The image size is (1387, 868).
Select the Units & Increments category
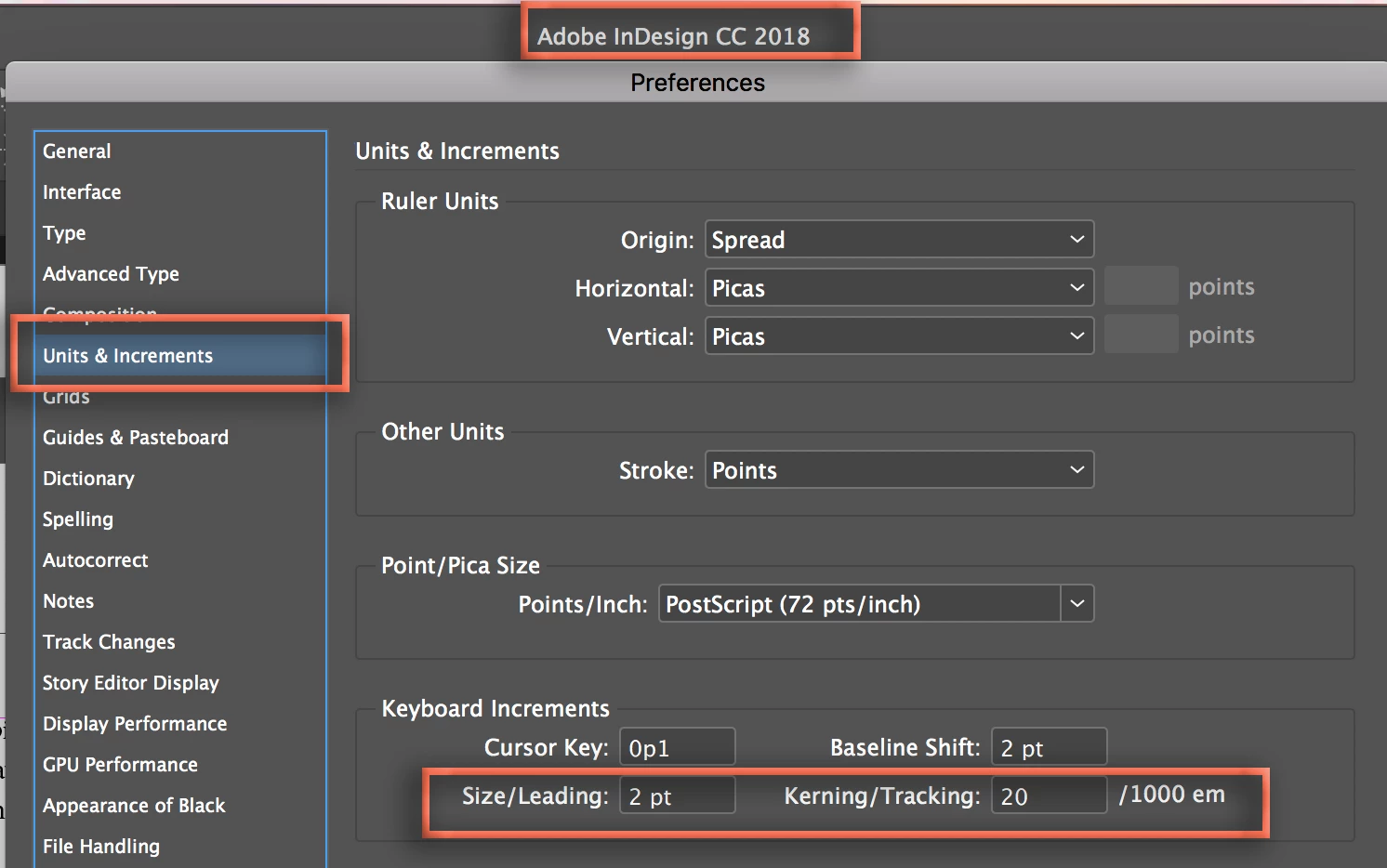pyautogui.click(x=180, y=356)
